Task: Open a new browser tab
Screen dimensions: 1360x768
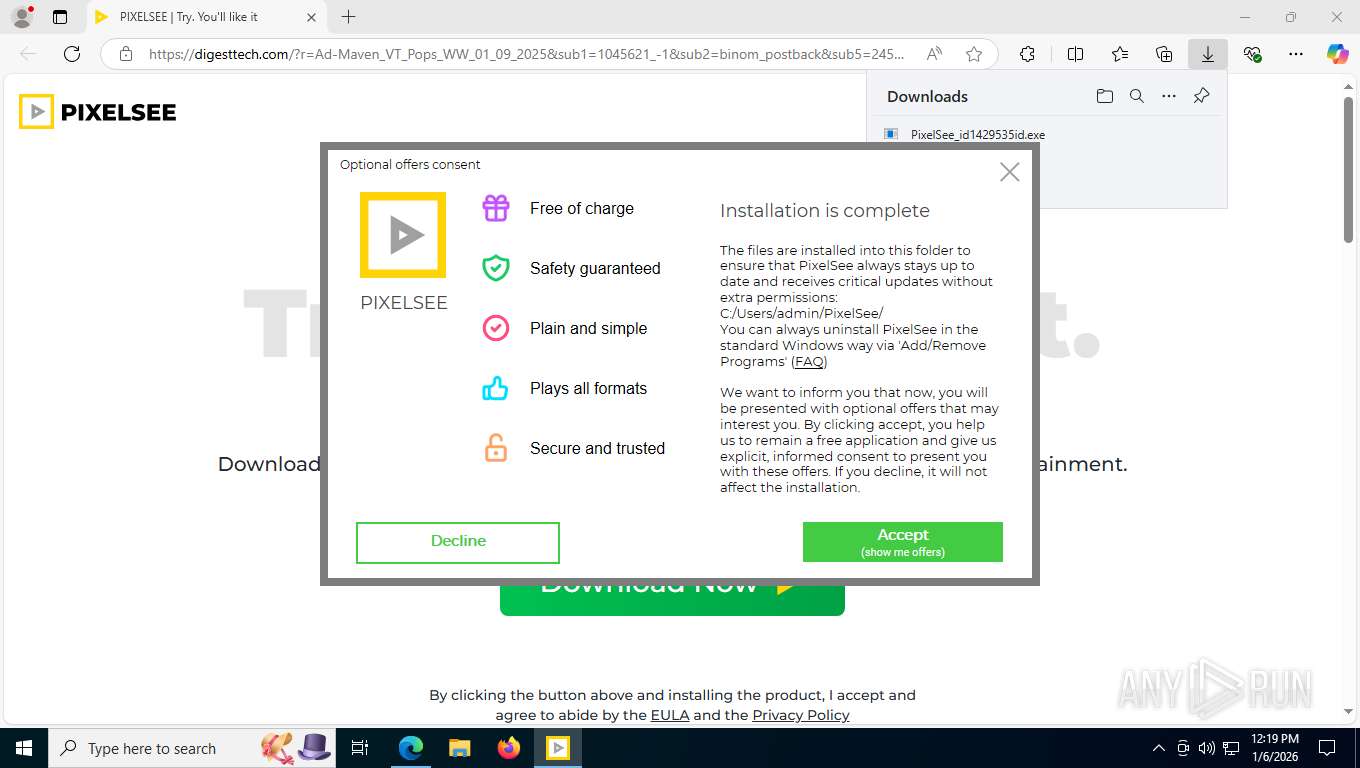Action: coord(348,17)
